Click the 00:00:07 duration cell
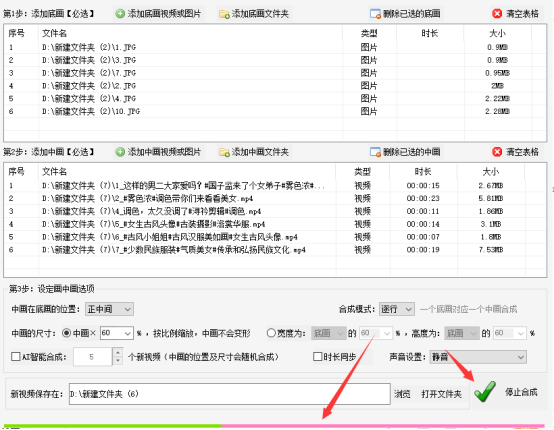Screen dimensions: 554x430 point(423,237)
